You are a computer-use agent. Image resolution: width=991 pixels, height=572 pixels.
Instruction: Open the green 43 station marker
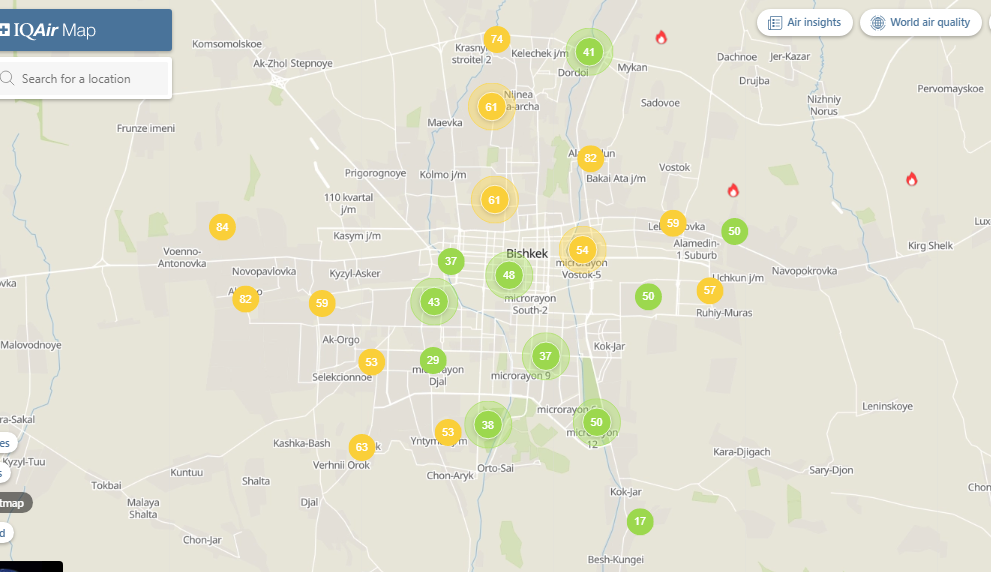point(434,302)
